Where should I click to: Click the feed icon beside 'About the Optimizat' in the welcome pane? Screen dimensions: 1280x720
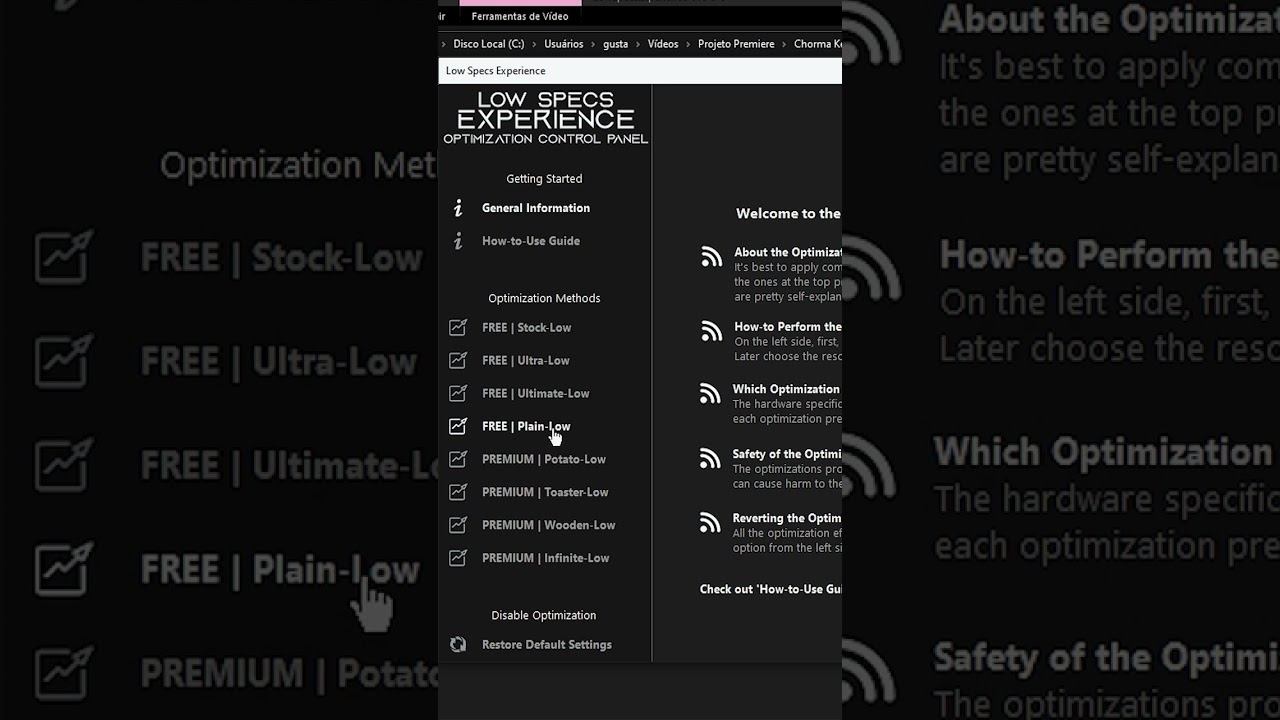711,257
